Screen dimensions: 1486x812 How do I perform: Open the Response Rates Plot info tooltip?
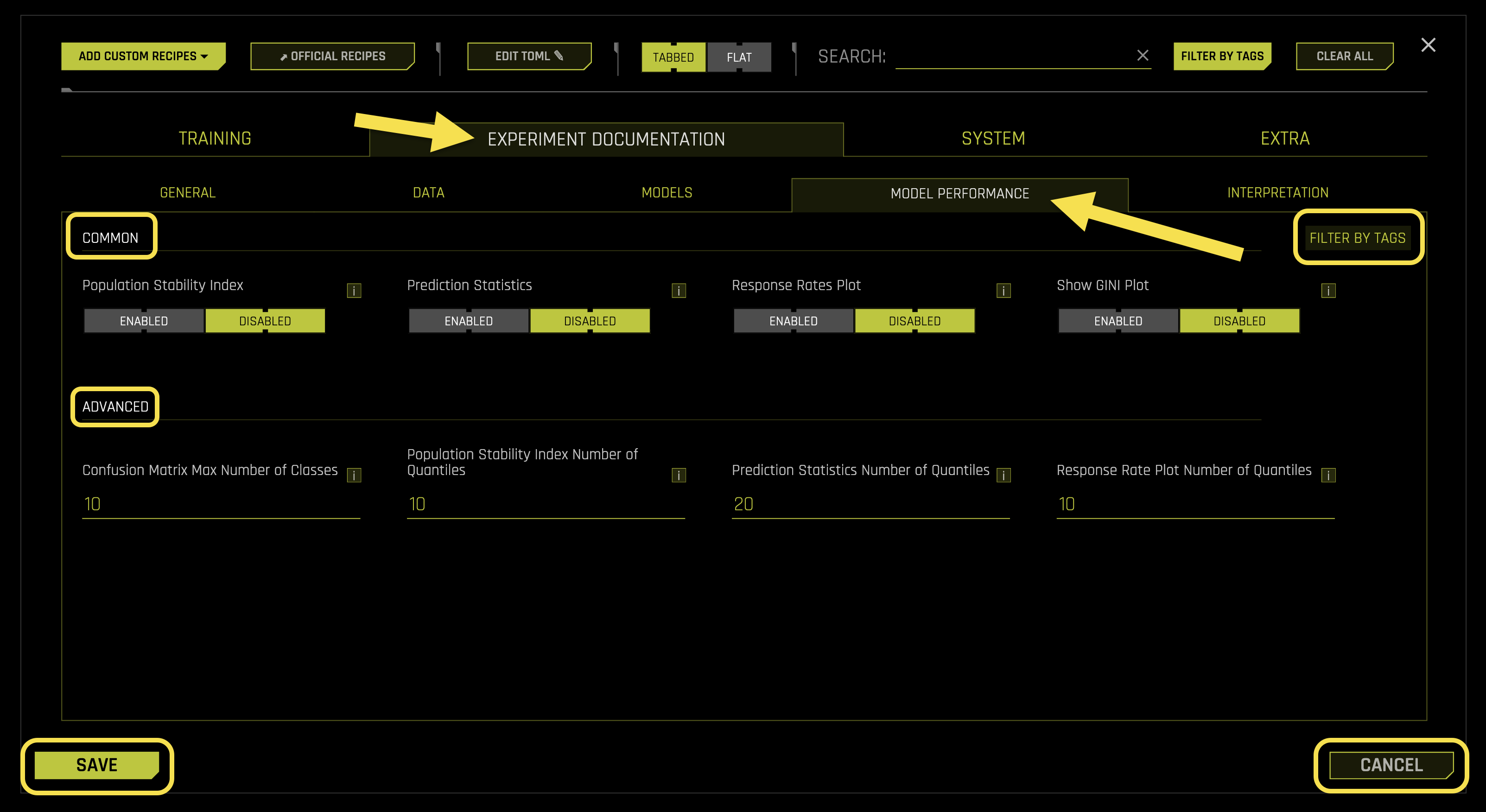[x=1003, y=291]
